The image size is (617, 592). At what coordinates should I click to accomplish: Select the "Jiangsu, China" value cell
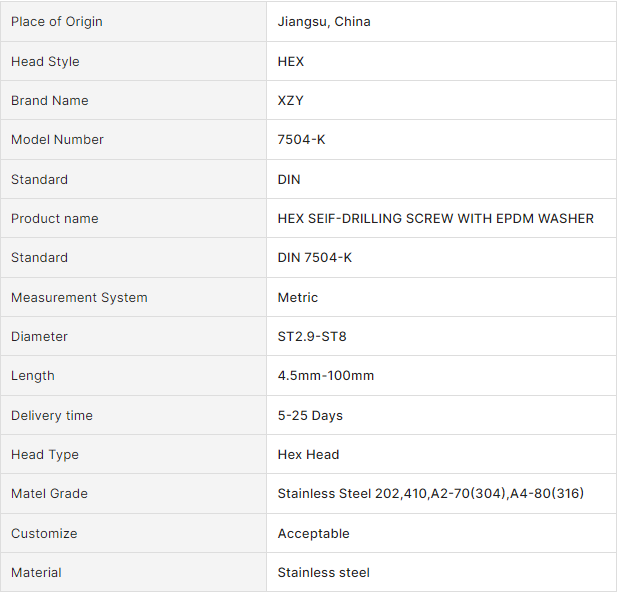coord(324,22)
